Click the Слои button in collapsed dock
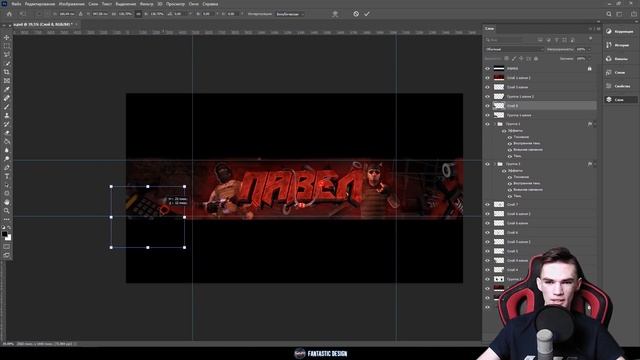The width and height of the screenshot is (640, 360). point(620,100)
